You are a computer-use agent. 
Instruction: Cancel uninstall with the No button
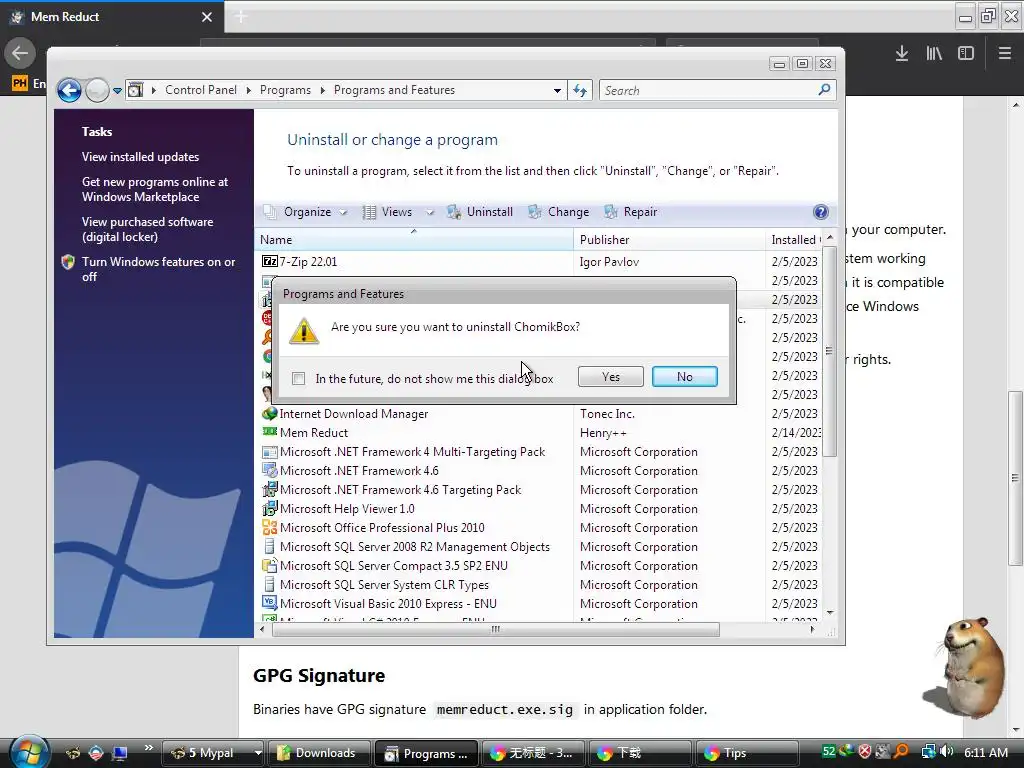tap(684, 377)
